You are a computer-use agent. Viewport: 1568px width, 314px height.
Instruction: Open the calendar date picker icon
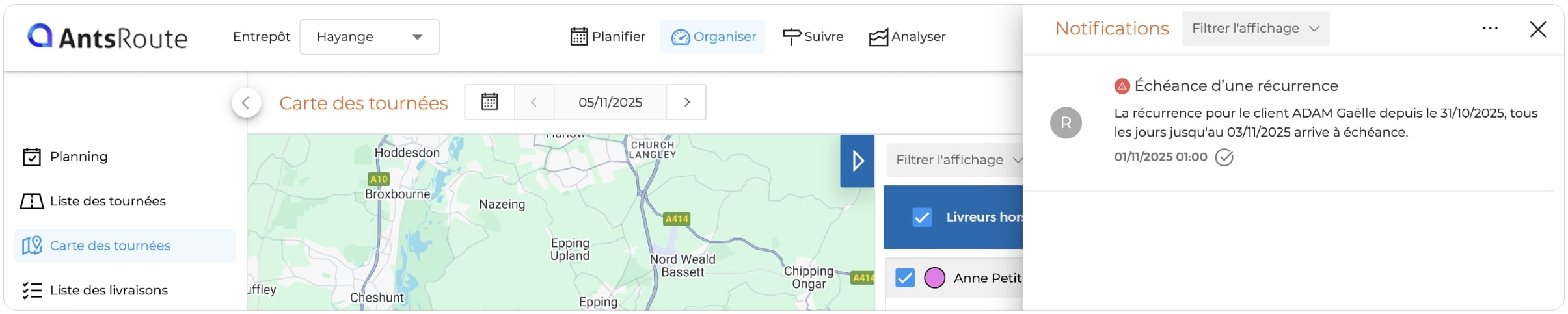pos(489,102)
